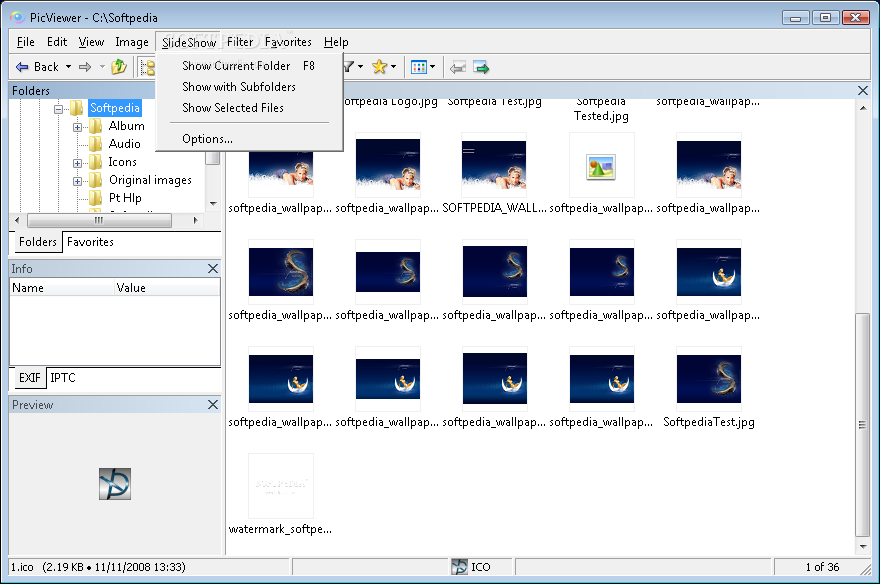880x584 pixels.
Task: Click the thumbnail view mode icon
Action: [x=419, y=67]
